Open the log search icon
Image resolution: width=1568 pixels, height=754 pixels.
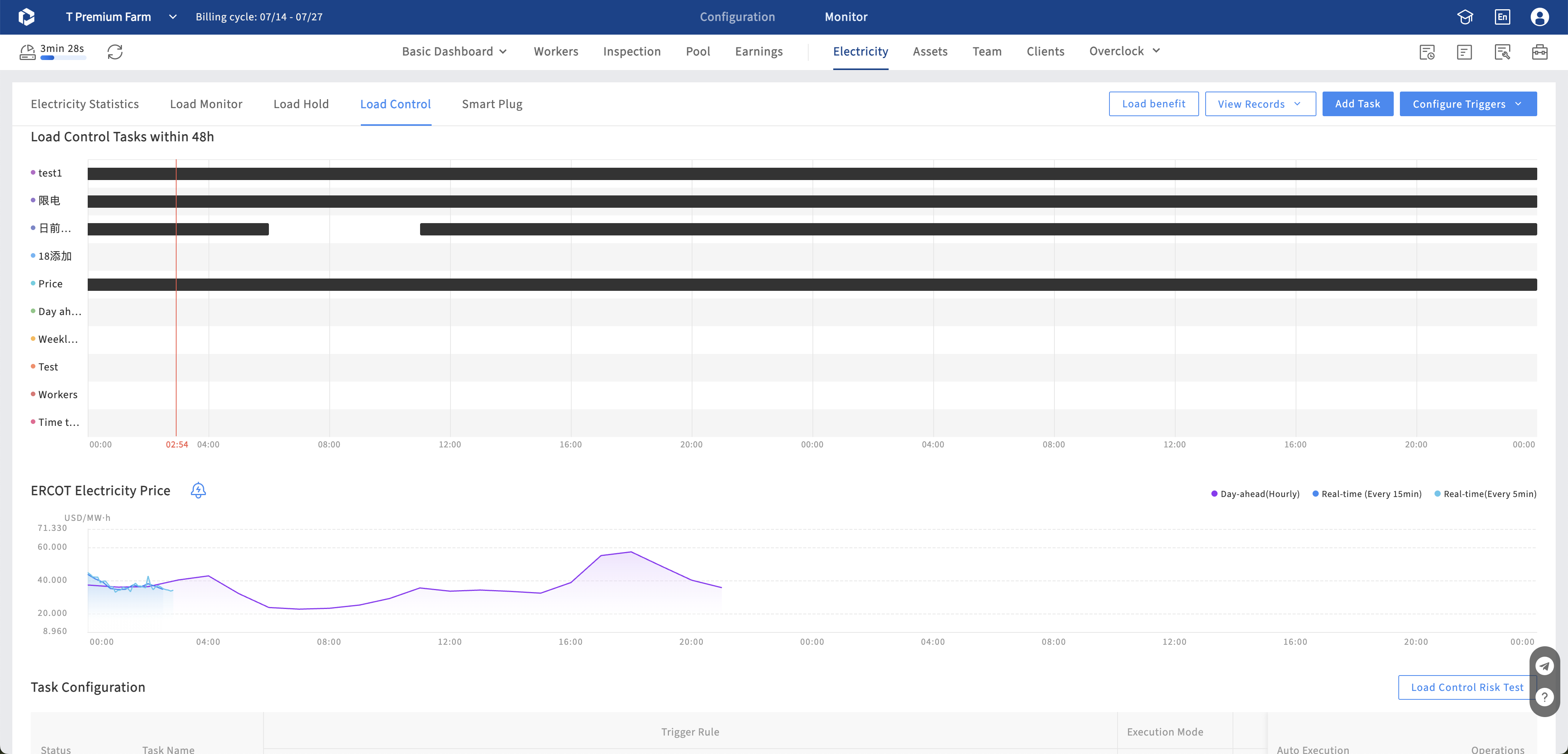click(x=1502, y=52)
